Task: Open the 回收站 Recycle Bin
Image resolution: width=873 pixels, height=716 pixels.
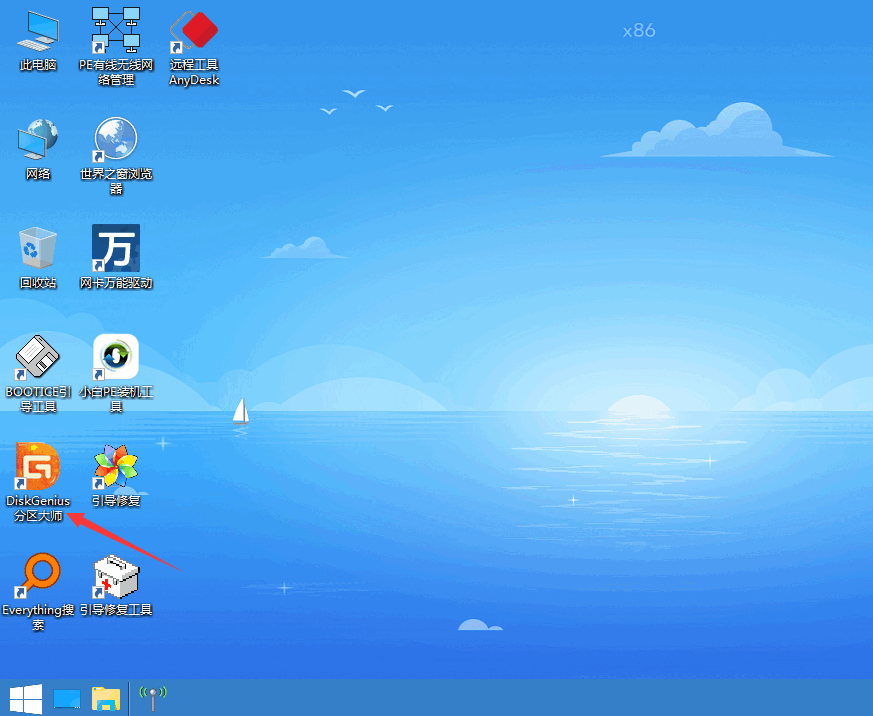Action: click(37, 245)
